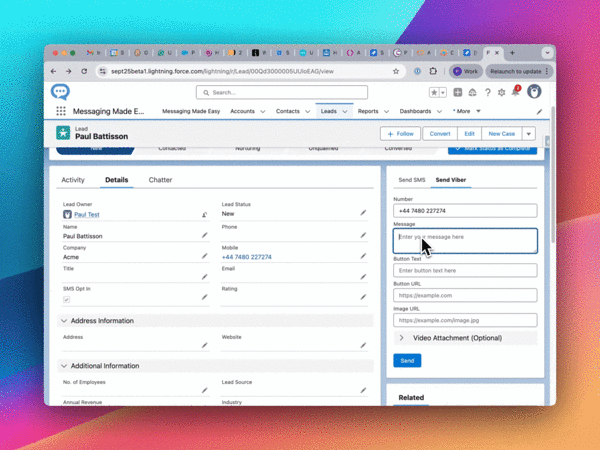The height and width of the screenshot is (450, 600).
Task: Click the Salesforce setup gear icon
Action: (501, 92)
